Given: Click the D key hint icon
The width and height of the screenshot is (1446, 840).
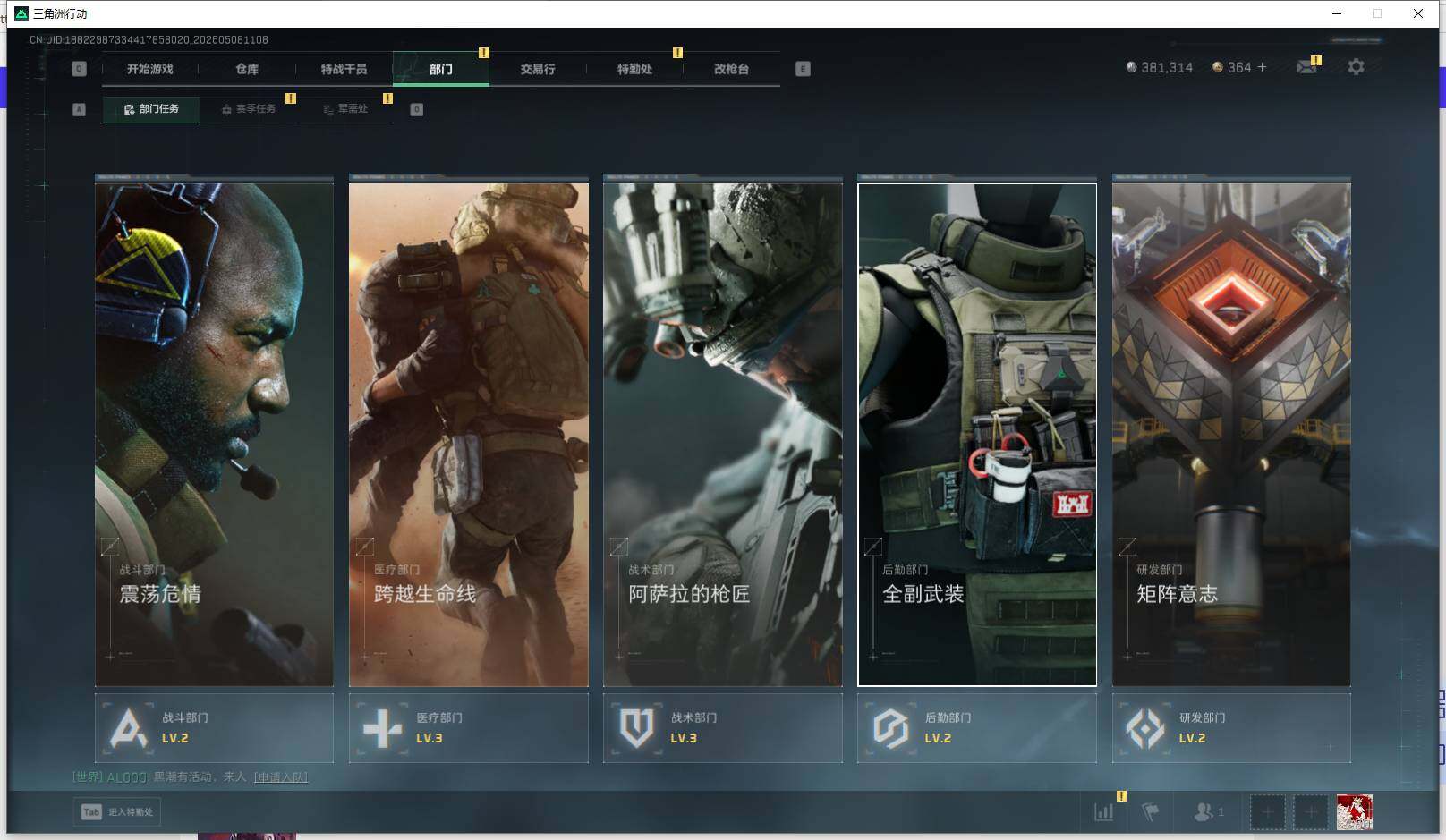Looking at the screenshot, I should point(416,109).
